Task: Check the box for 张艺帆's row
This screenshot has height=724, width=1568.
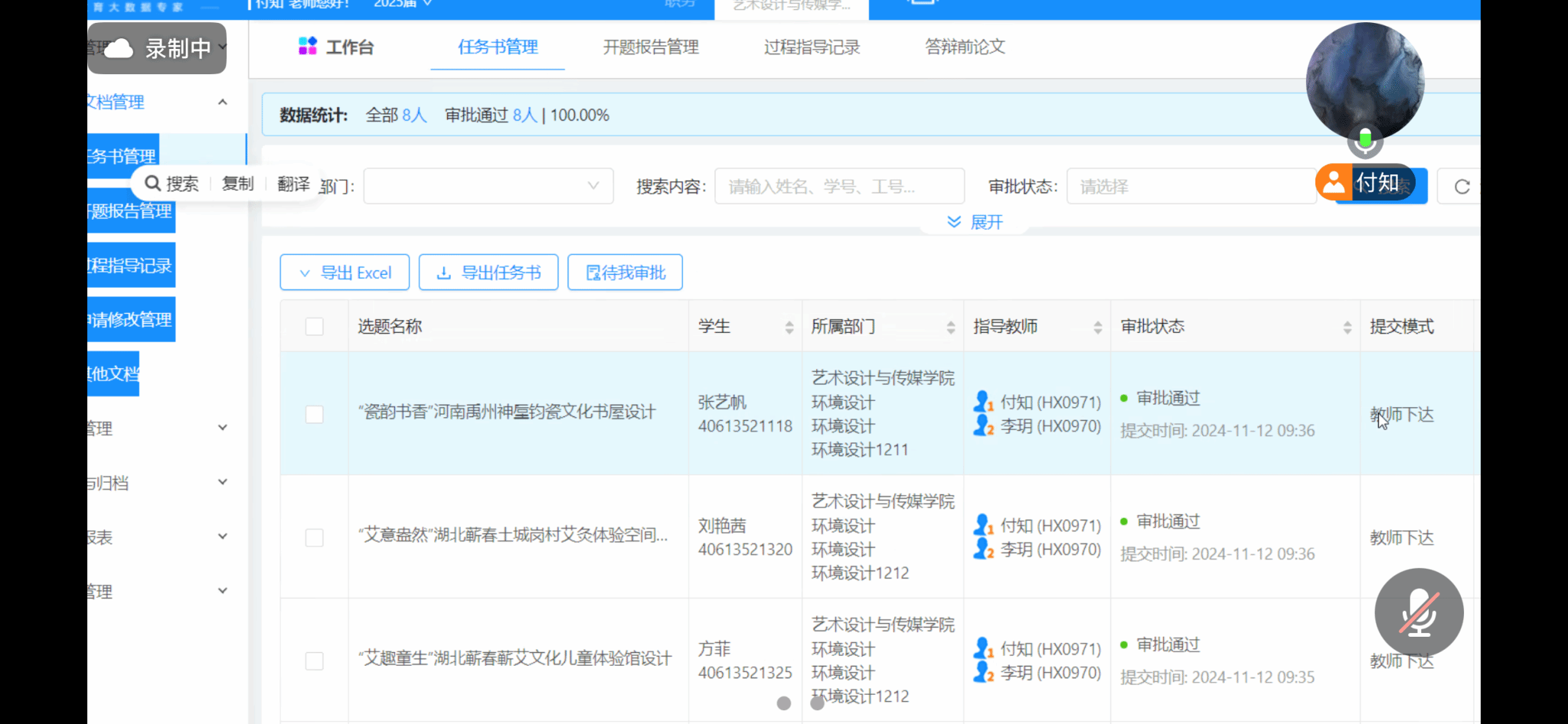Action: [314, 414]
